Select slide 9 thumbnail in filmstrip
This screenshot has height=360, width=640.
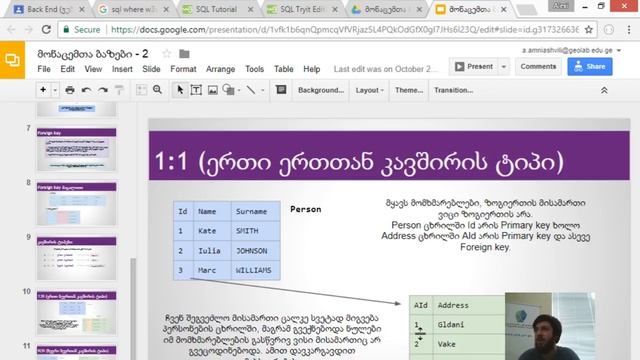point(77,258)
